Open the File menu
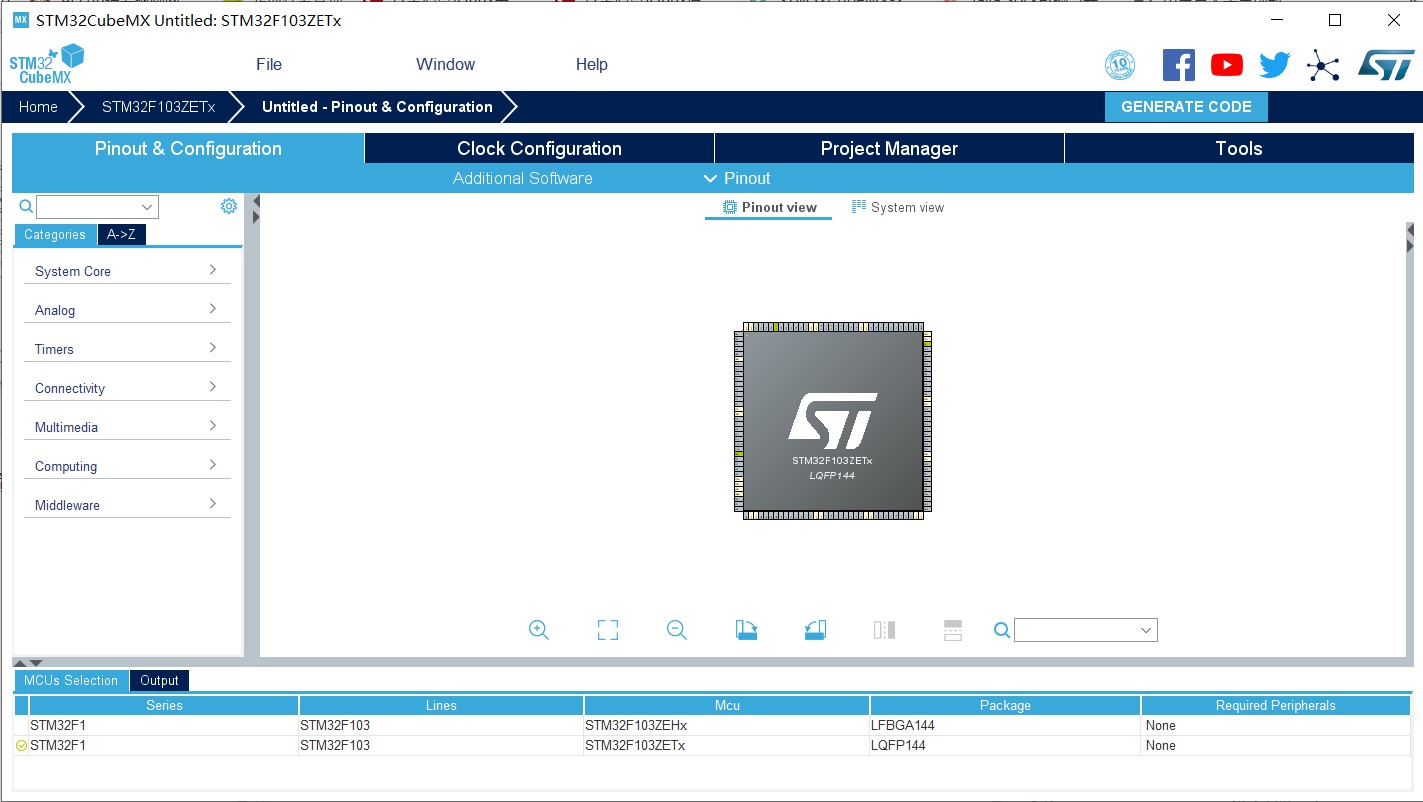 (269, 64)
